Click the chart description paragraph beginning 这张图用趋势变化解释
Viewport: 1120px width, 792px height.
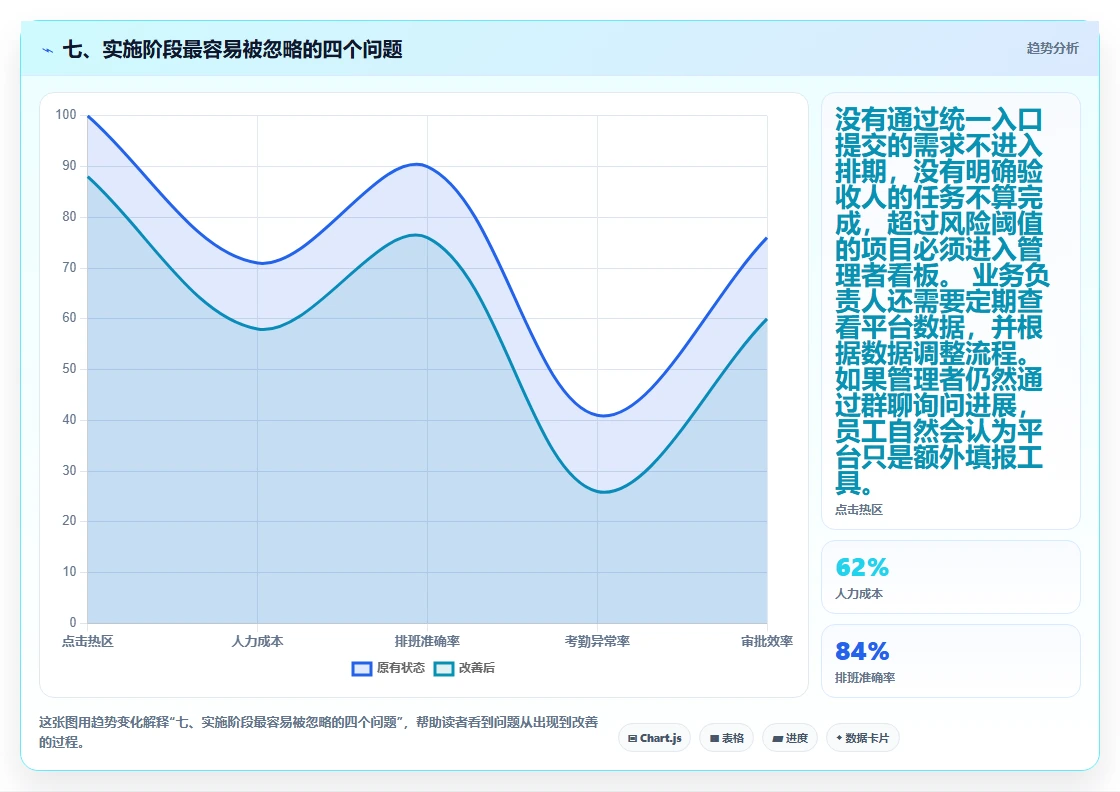[319, 732]
